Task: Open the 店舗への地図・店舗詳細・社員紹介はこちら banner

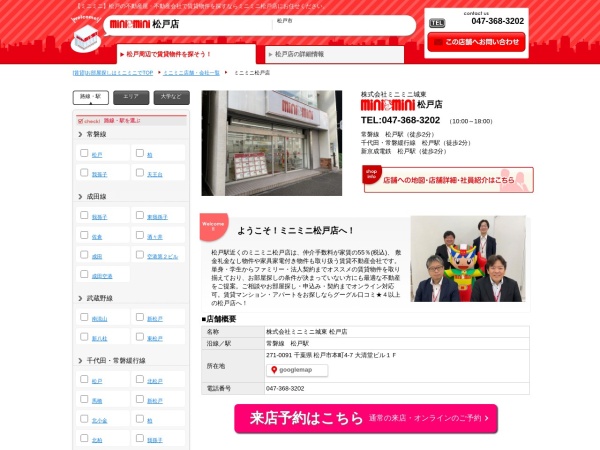Action: pos(448,179)
